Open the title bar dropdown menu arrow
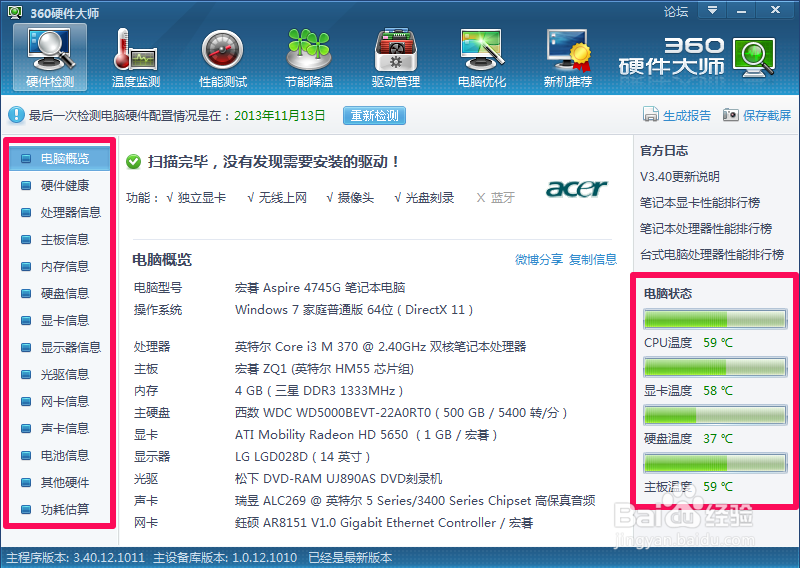Viewport: 800px width, 568px height. 712,10
